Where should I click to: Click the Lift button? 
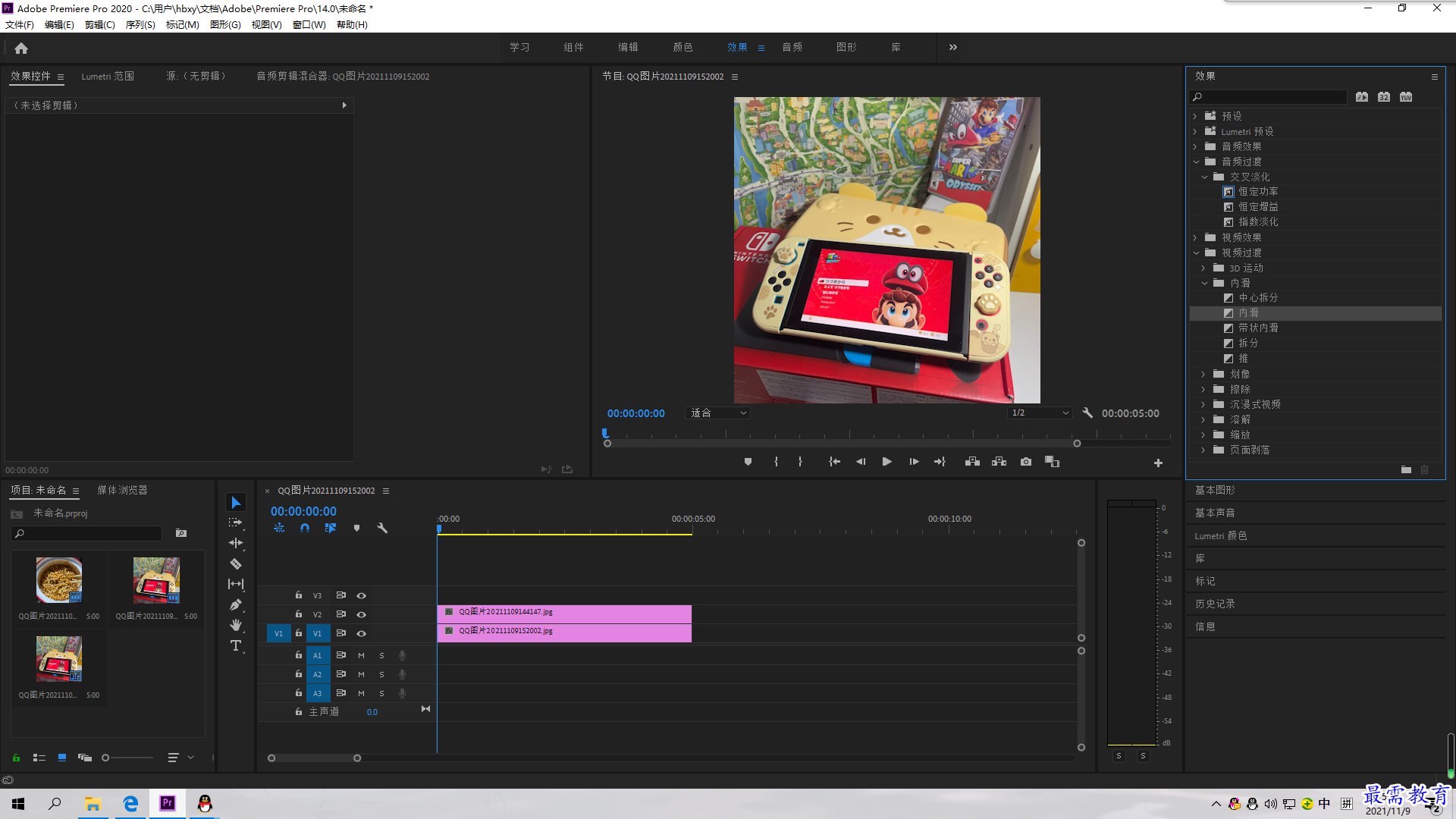(972, 462)
